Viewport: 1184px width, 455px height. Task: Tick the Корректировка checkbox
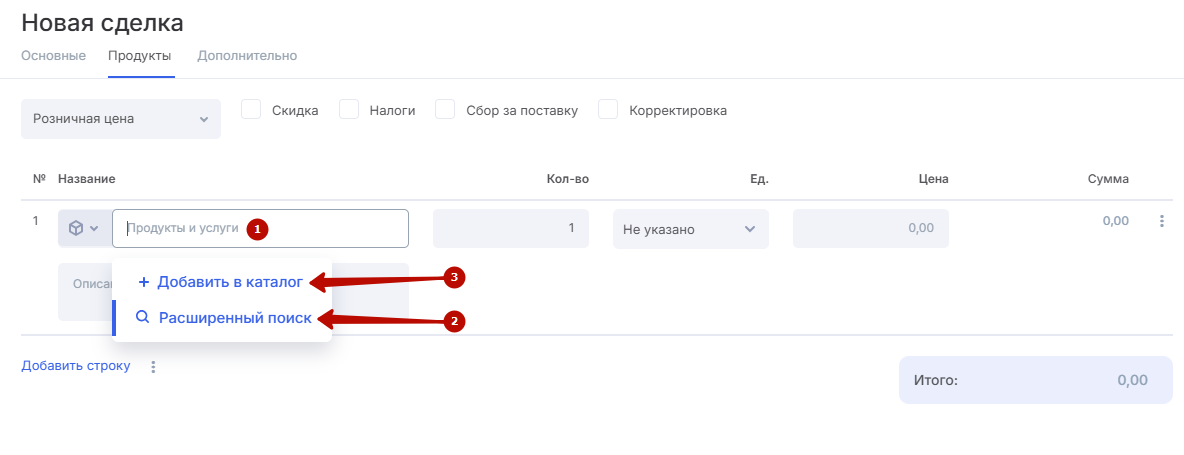608,110
